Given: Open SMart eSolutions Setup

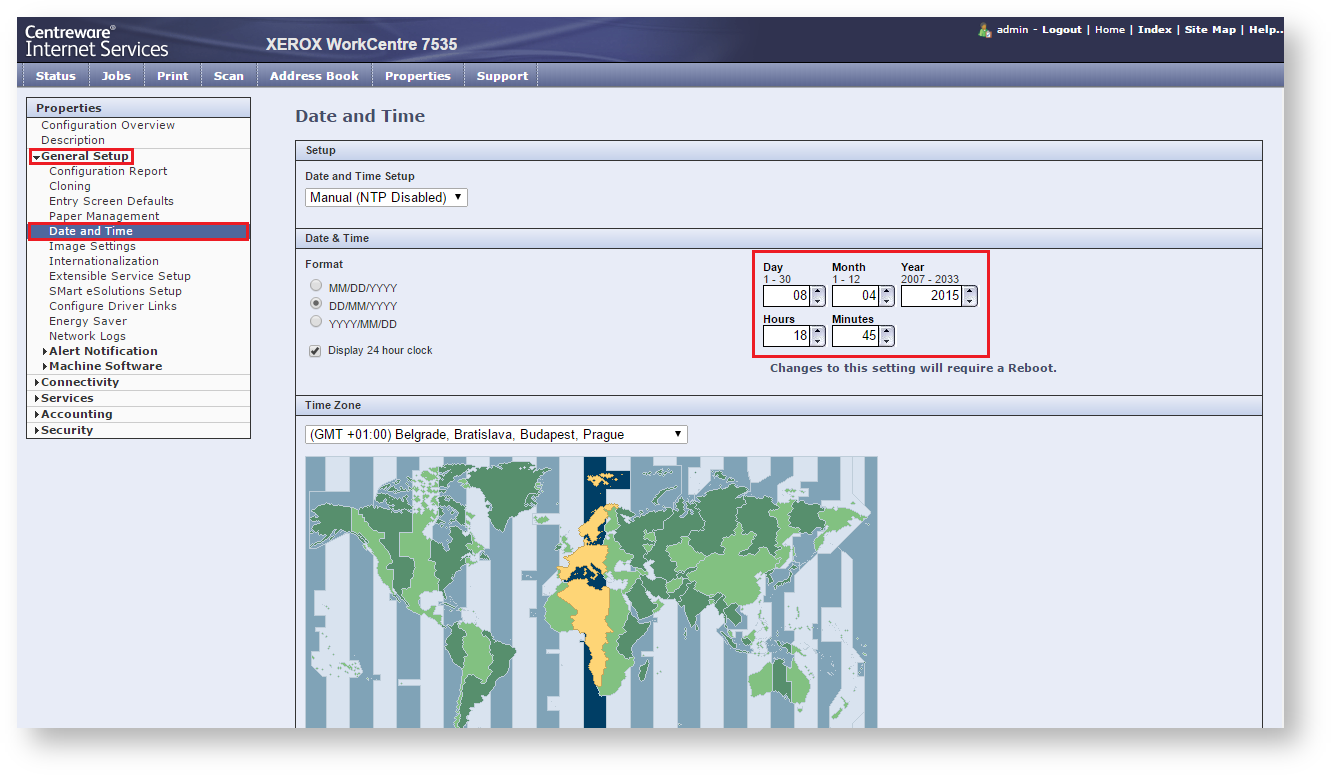Looking at the screenshot, I should 116,291.
